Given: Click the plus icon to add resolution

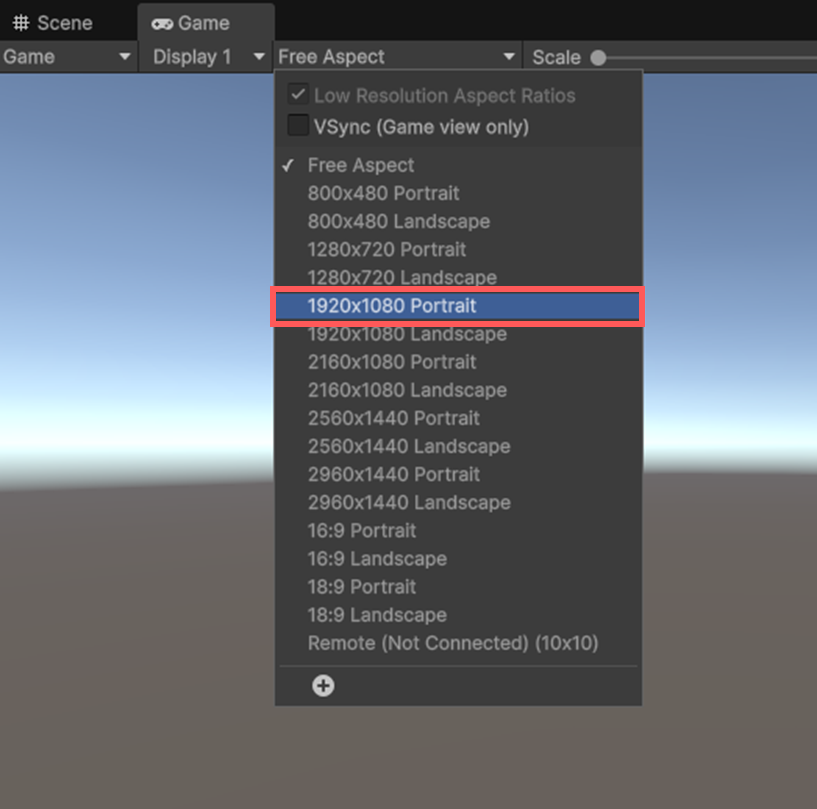Looking at the screenshot, I should [323, 686].
